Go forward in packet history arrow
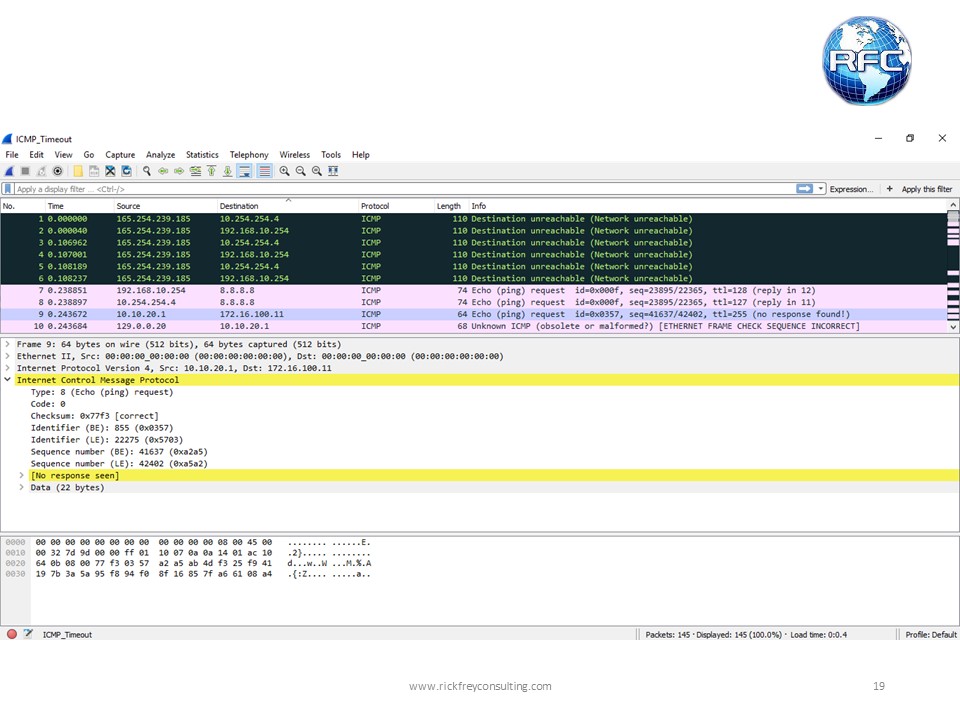 tap(179, 171)
